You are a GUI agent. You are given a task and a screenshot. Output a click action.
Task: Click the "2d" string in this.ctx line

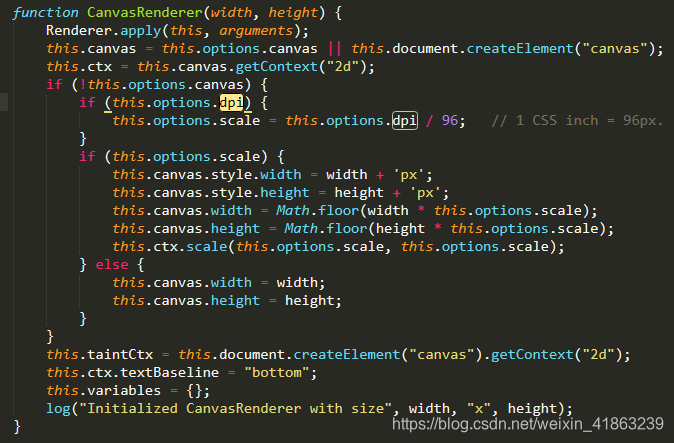click(x=343, y=67)
